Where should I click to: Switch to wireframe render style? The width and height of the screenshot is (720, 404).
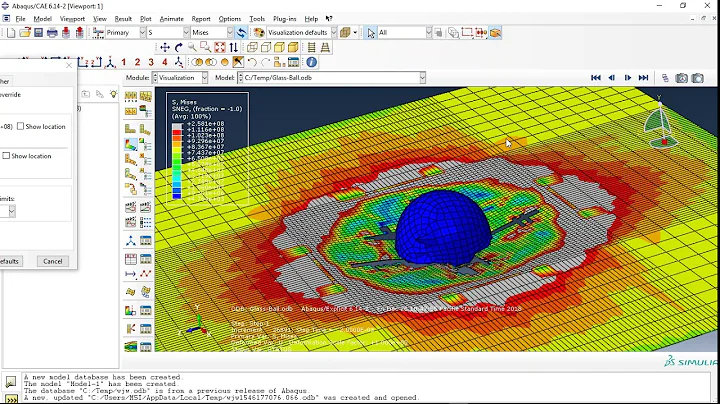click(252, 47)
